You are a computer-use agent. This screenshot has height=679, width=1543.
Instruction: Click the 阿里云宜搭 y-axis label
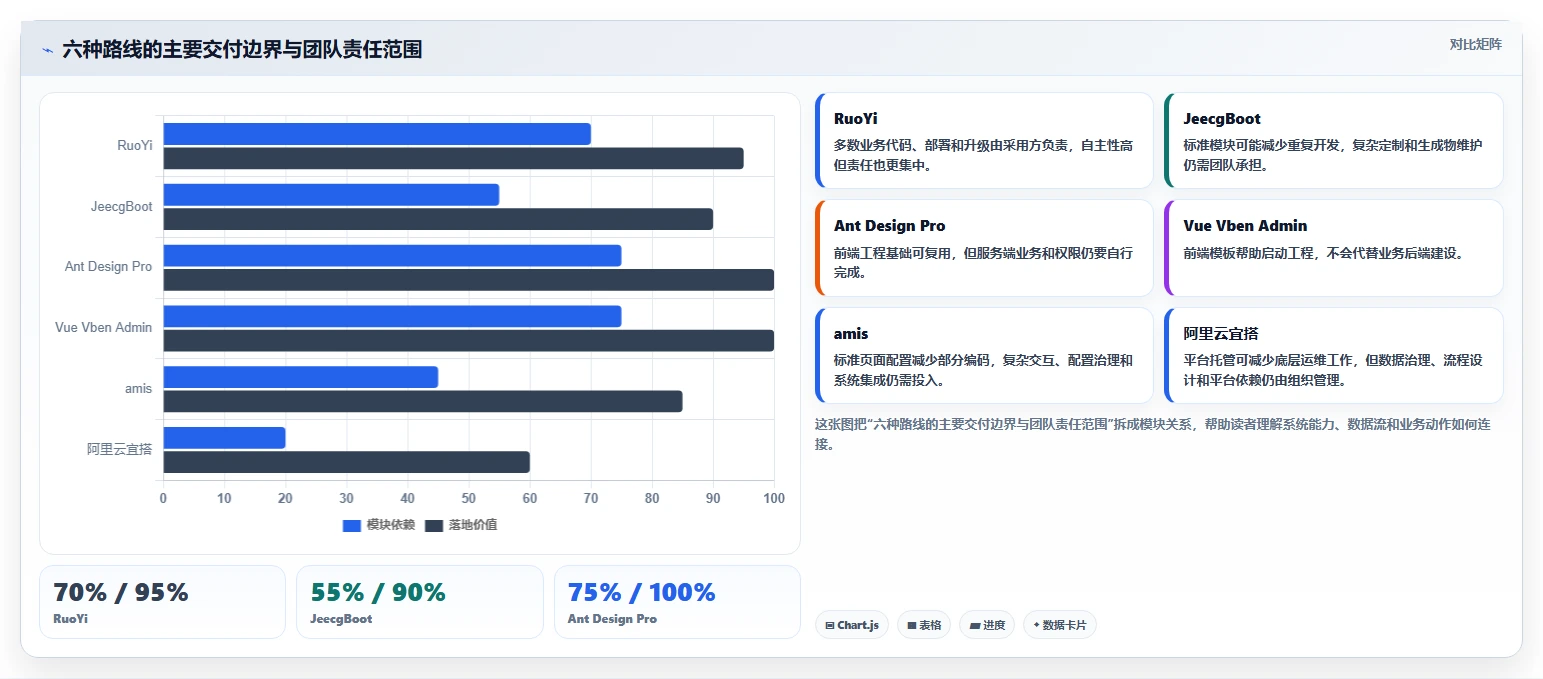pyautogui.click(x=120, y=450)
